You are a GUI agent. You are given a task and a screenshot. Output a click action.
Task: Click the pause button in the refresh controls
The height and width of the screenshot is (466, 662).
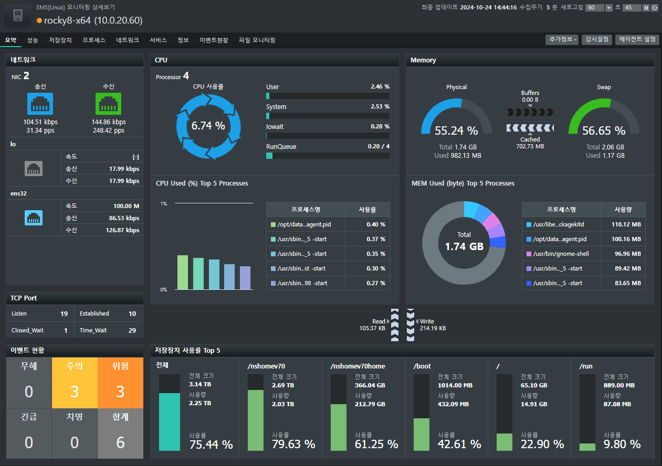point(647,8)
